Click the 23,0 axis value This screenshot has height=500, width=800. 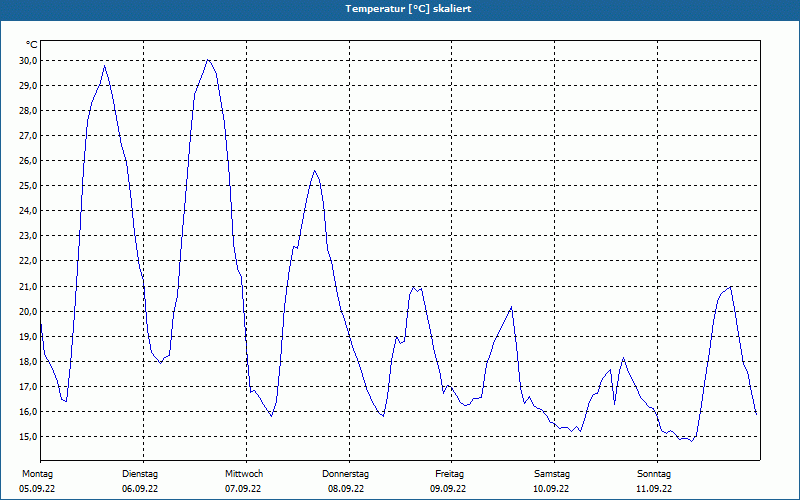(28, 236)
